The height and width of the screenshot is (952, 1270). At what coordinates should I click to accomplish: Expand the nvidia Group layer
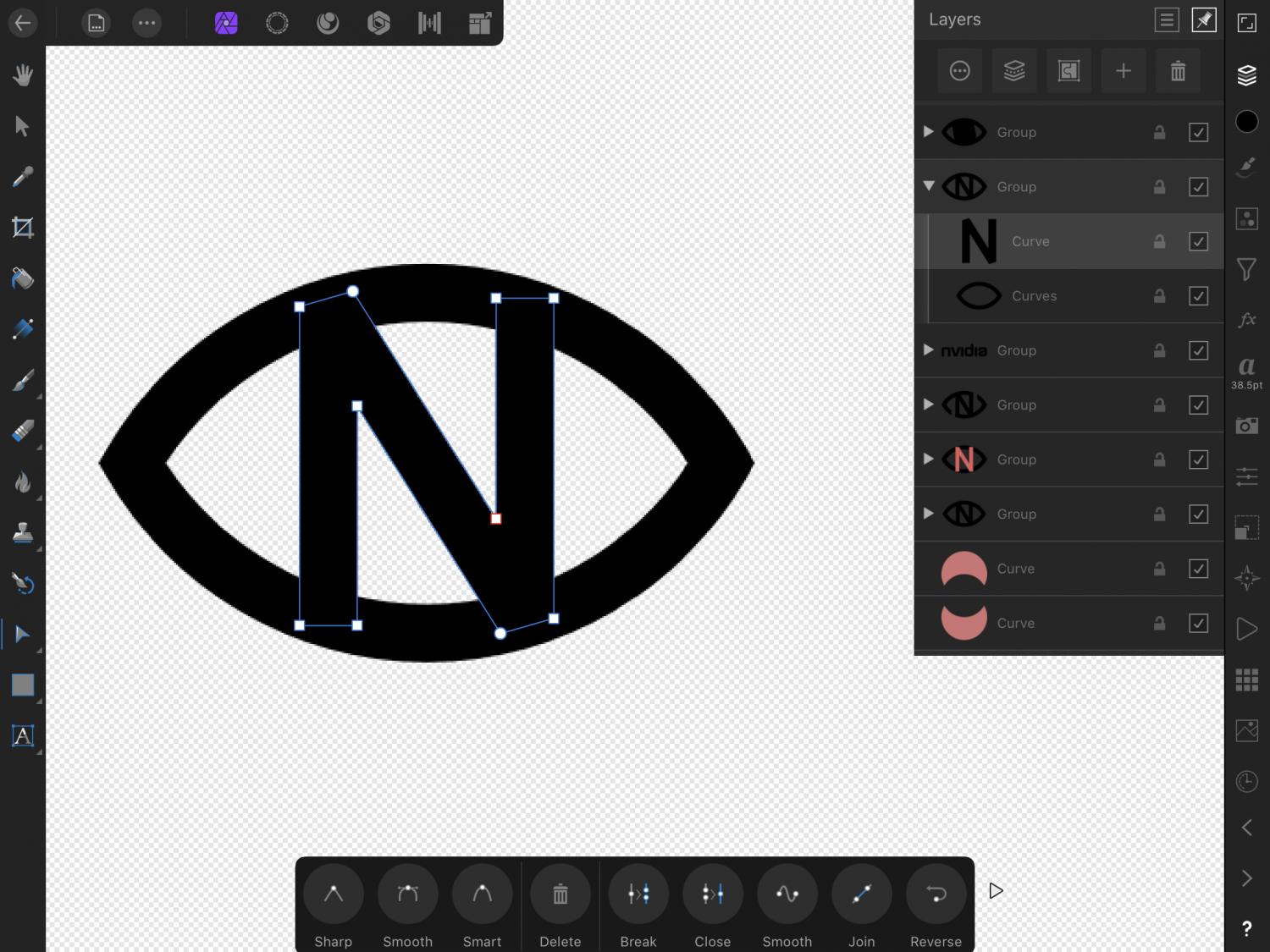(929, 350)
